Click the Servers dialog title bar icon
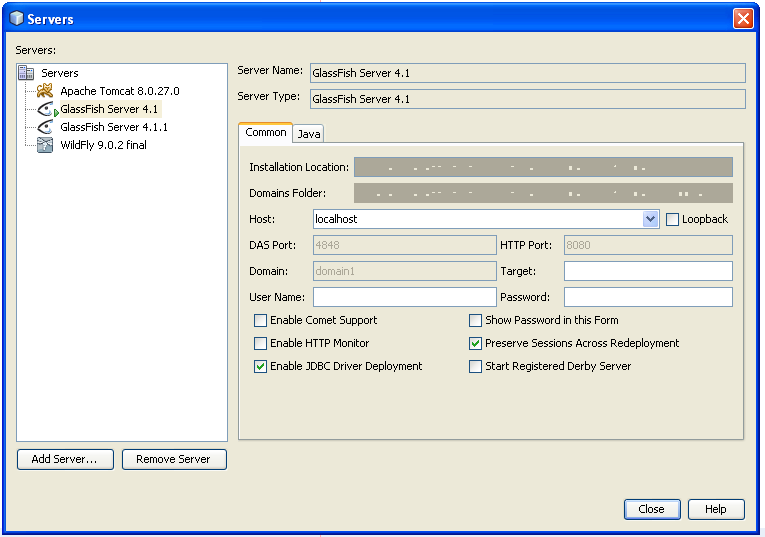The height and width of the screenshot is (537, 765). pos(17,19)
